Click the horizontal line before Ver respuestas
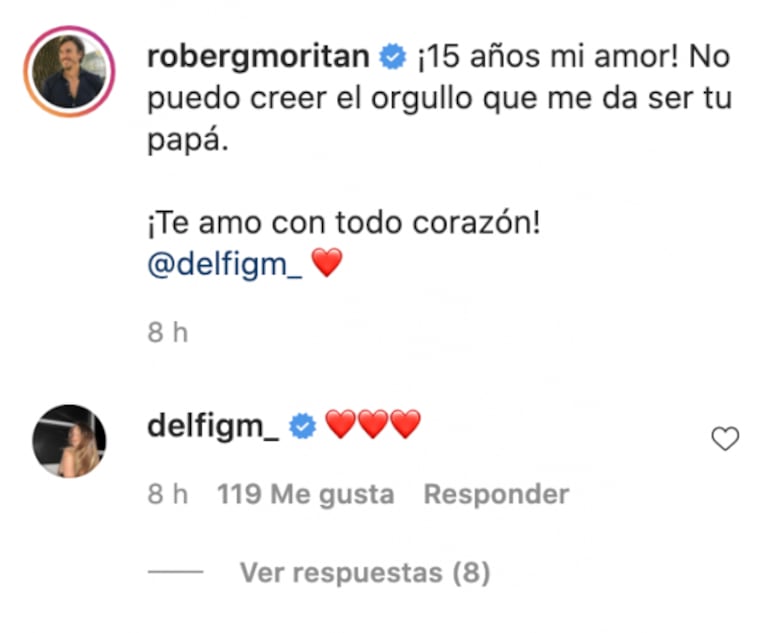767x633 pixels. pos(176,573)
